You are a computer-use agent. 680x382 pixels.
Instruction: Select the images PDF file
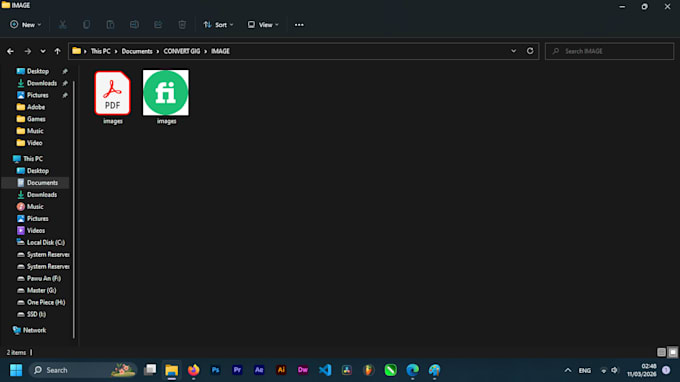(x=113, y=98)
